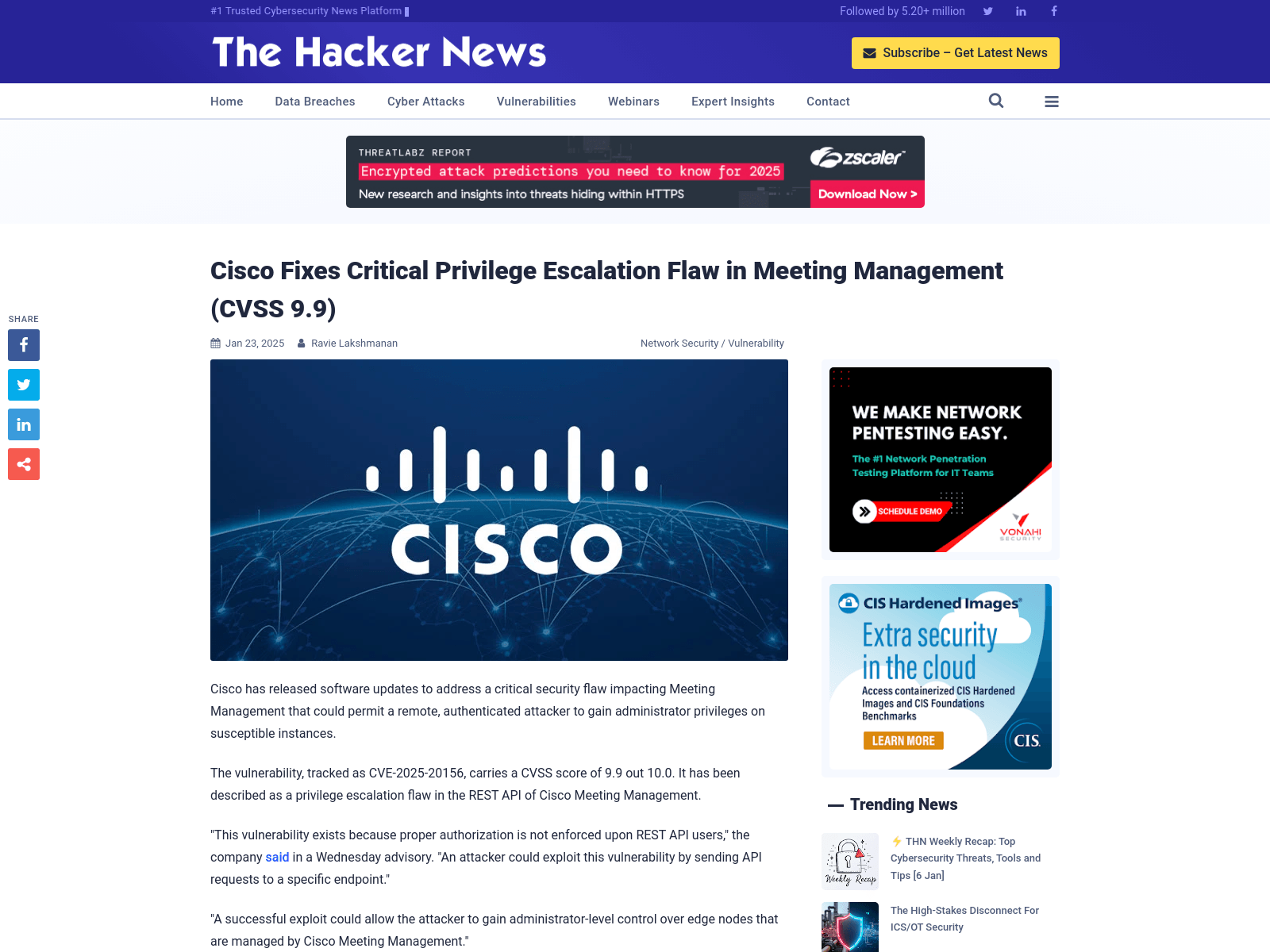Click the SHARE label in sidebar
Screen dimensions: 1270x952
[x=24, y=319]
